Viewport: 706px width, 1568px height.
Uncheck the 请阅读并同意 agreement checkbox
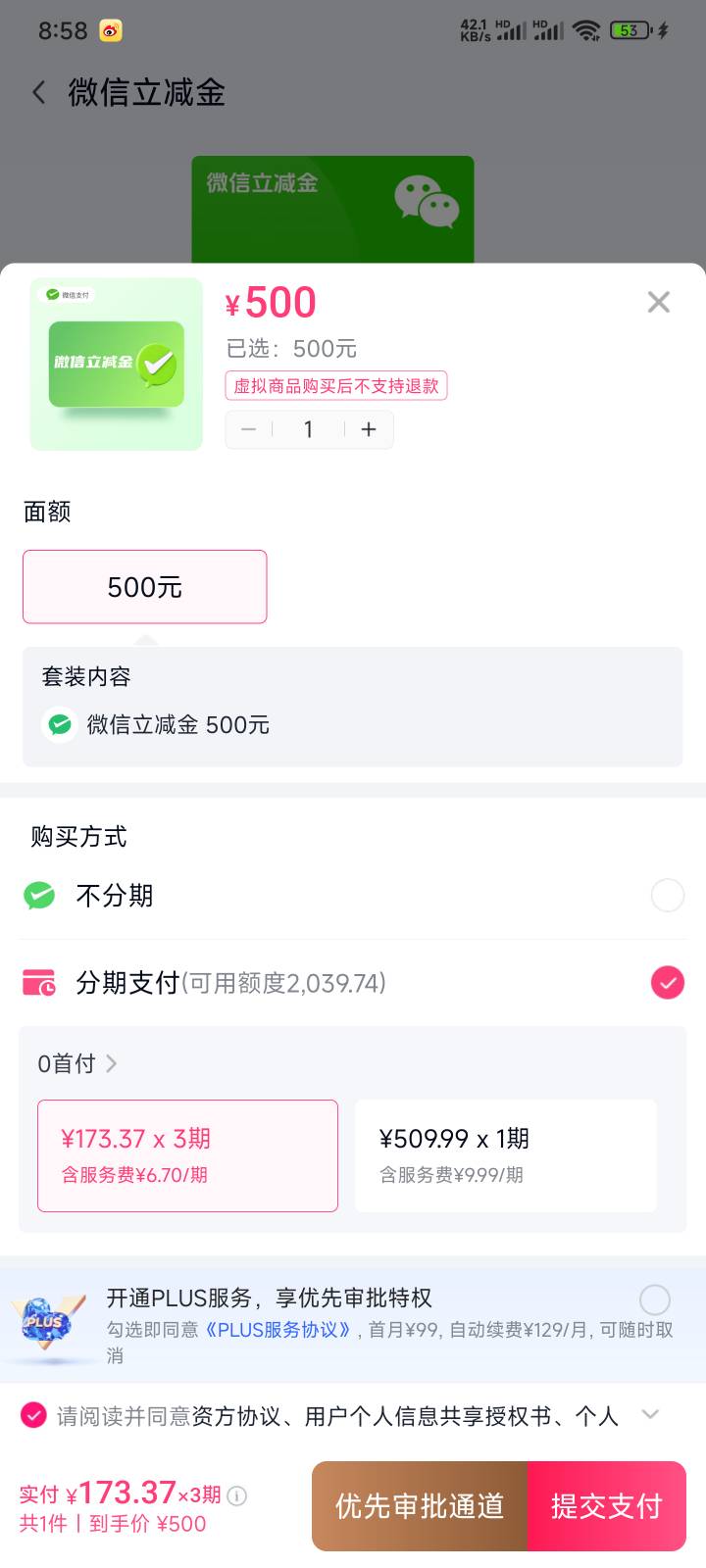[x=33, y=1415]
